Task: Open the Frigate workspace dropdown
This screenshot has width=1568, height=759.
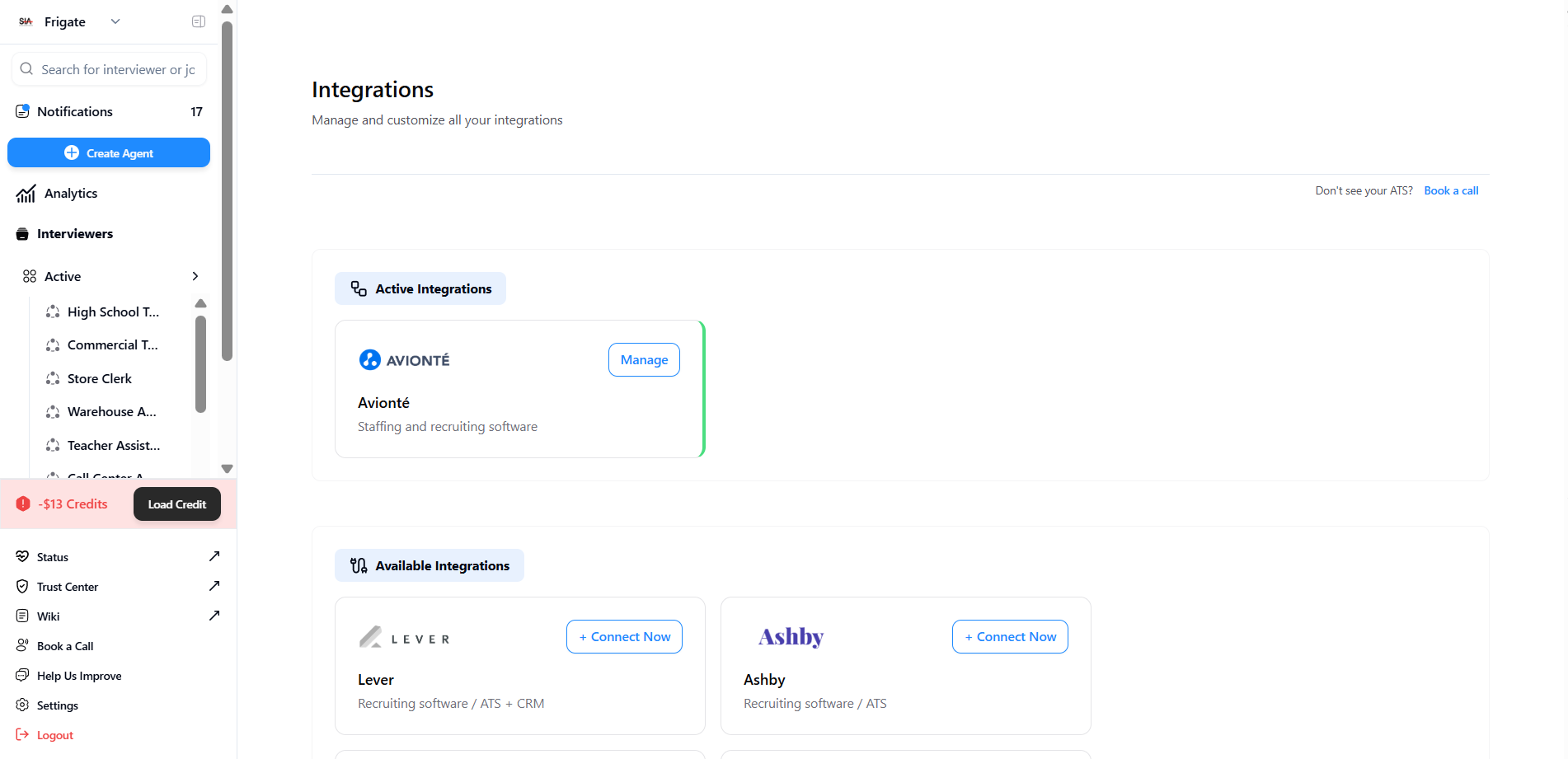Action: [115, 21]
